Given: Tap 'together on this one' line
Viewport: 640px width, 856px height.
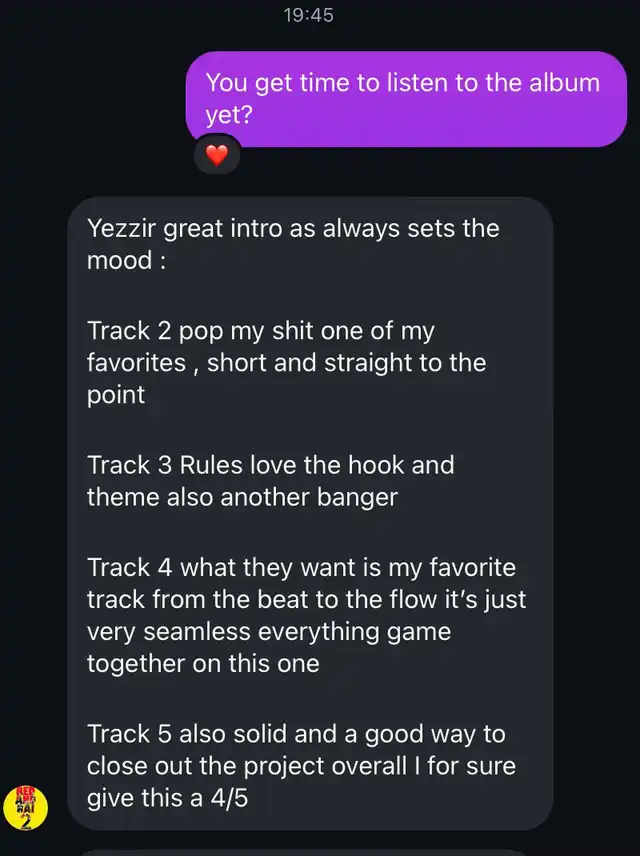Looking at the screenshot, I should click(x=203, y=664).
